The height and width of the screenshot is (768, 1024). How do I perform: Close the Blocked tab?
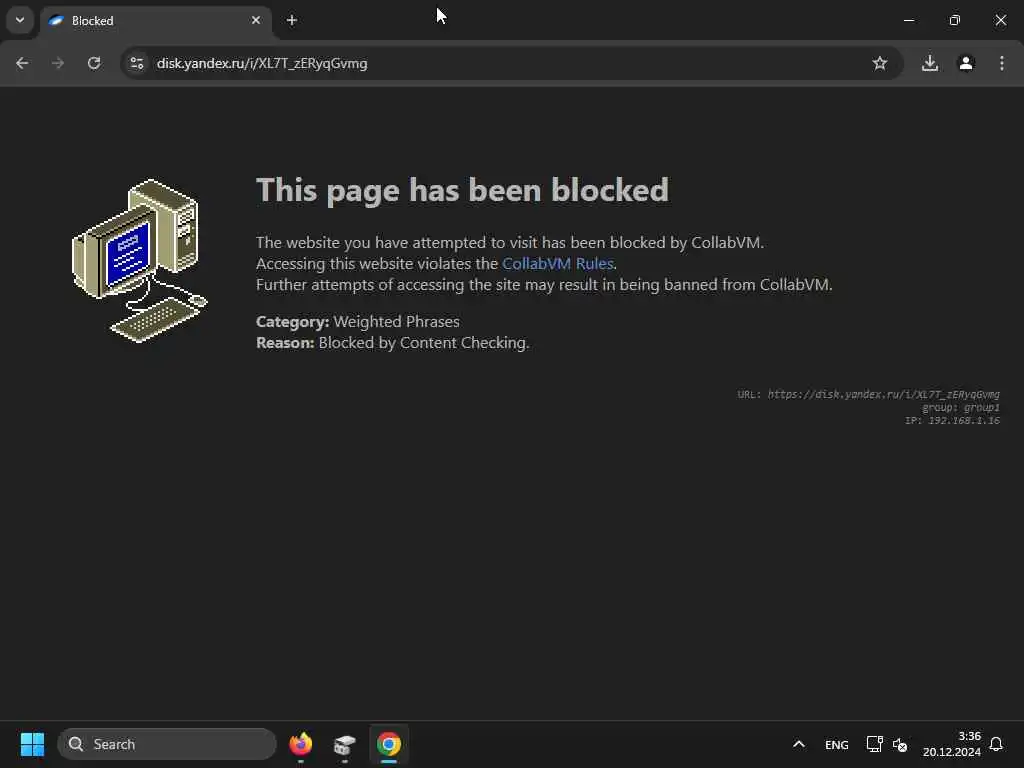[256, 20]
